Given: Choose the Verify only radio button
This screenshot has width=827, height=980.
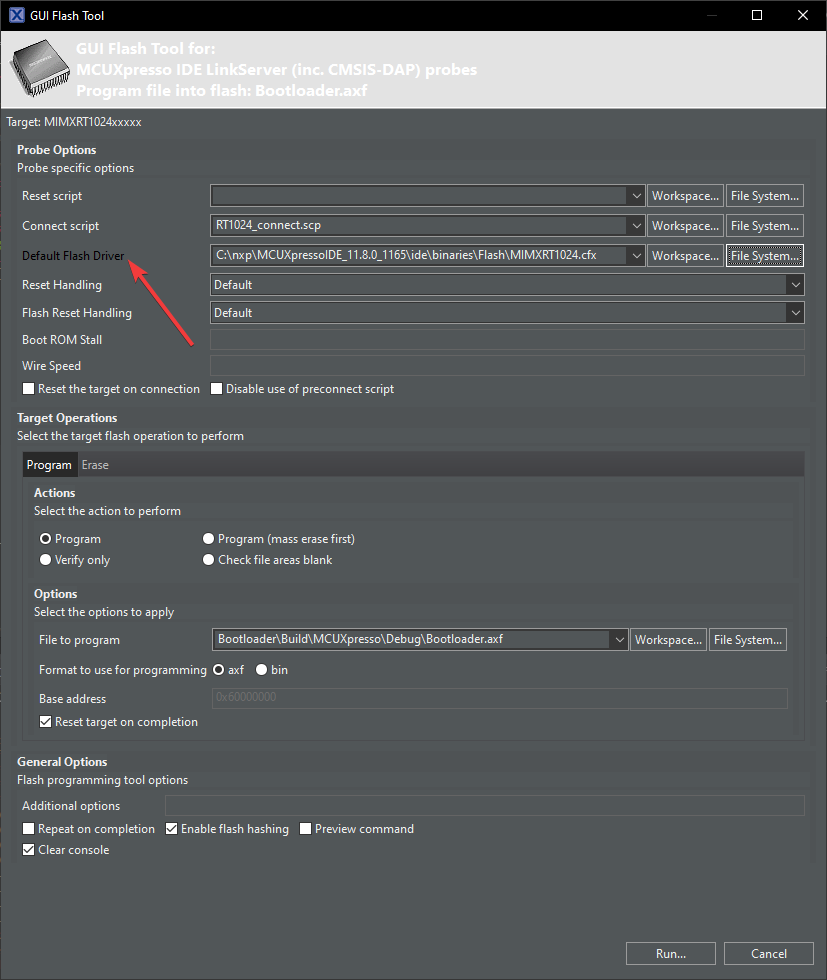Looking at the screenshot, I should (45, 560).
